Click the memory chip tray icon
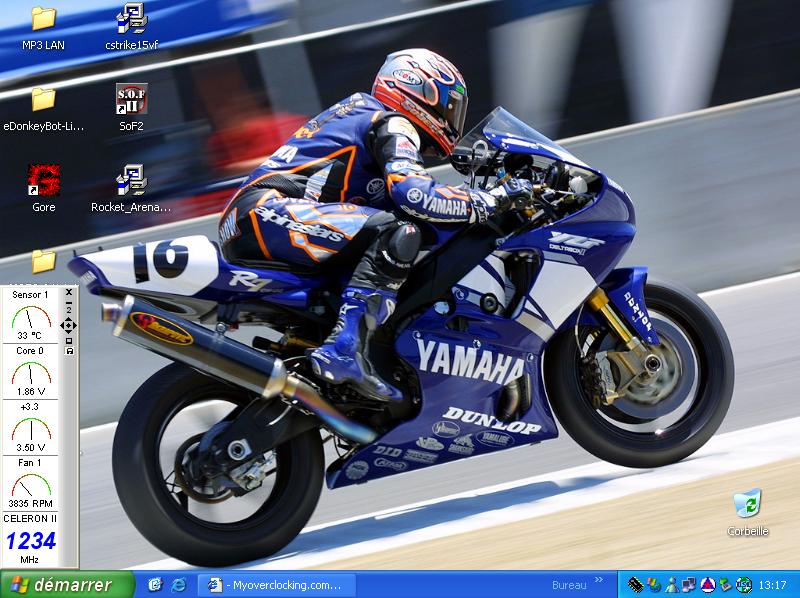The height and width of the screenshot is (598, 800). (635, 585)
